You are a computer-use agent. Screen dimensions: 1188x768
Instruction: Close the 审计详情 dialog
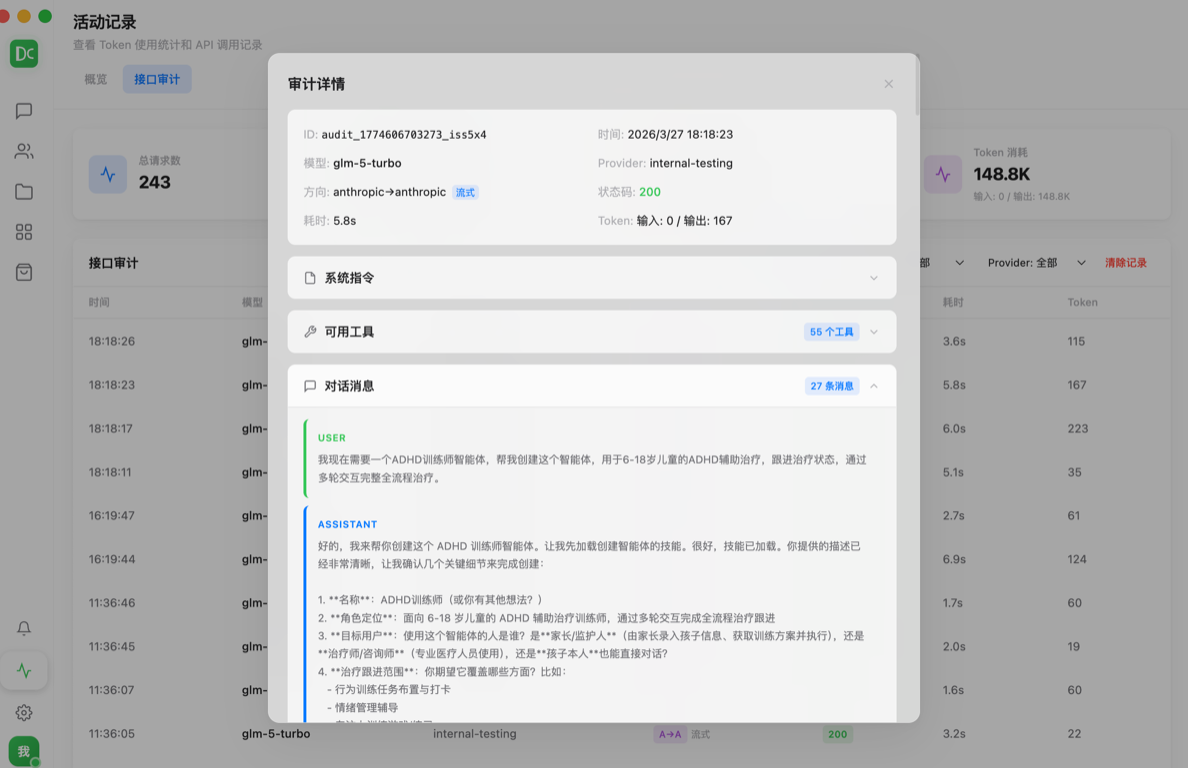888,84
